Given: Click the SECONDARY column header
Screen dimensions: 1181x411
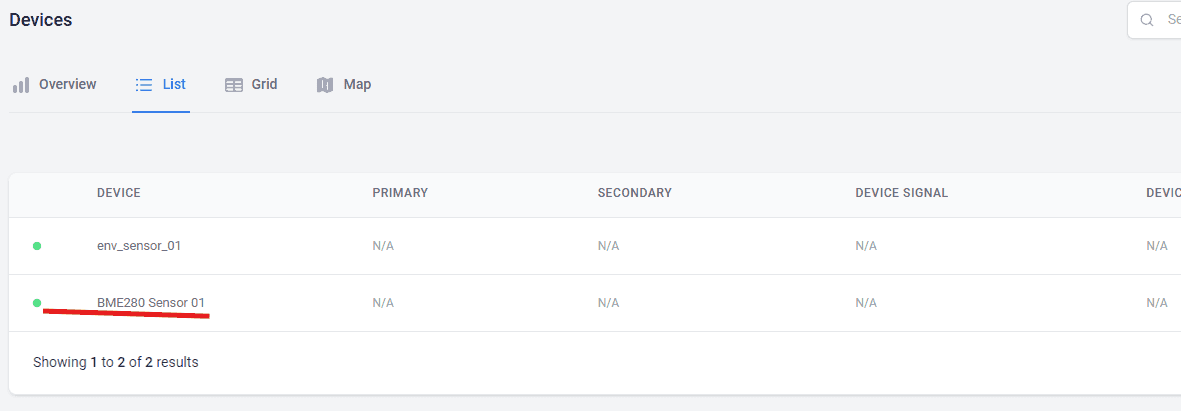Looking at the screenshot, I should click(x=634, y=193).
